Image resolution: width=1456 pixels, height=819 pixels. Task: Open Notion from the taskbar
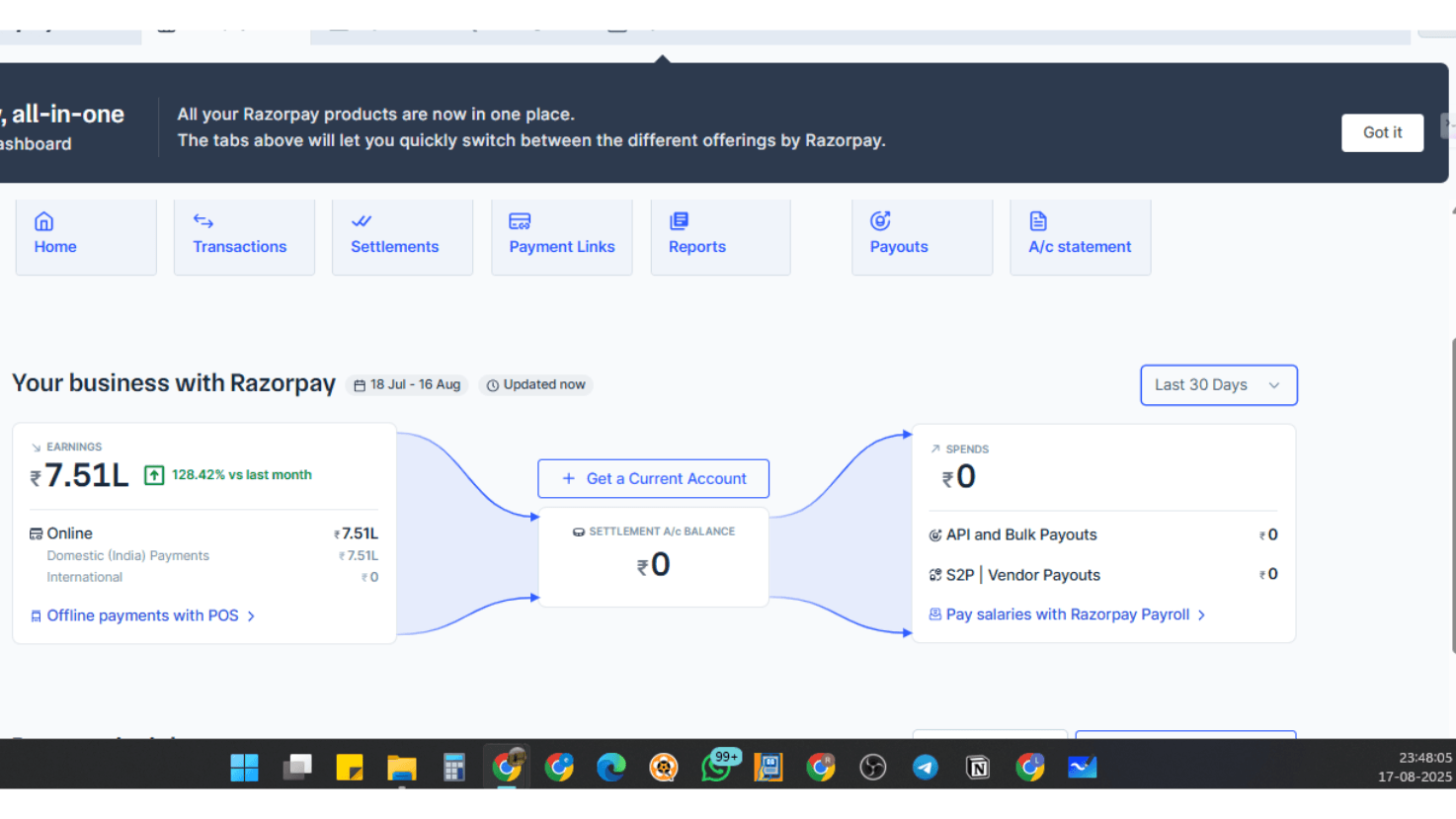click(x=978, y=768)
